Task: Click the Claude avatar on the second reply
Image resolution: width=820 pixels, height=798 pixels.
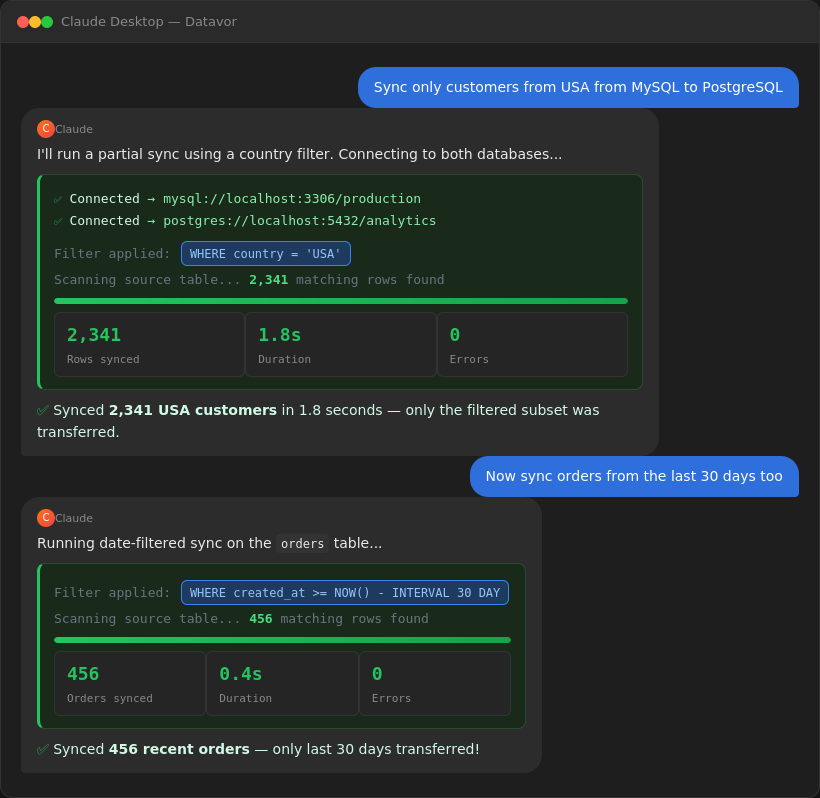Action: [x=44, y=518]
